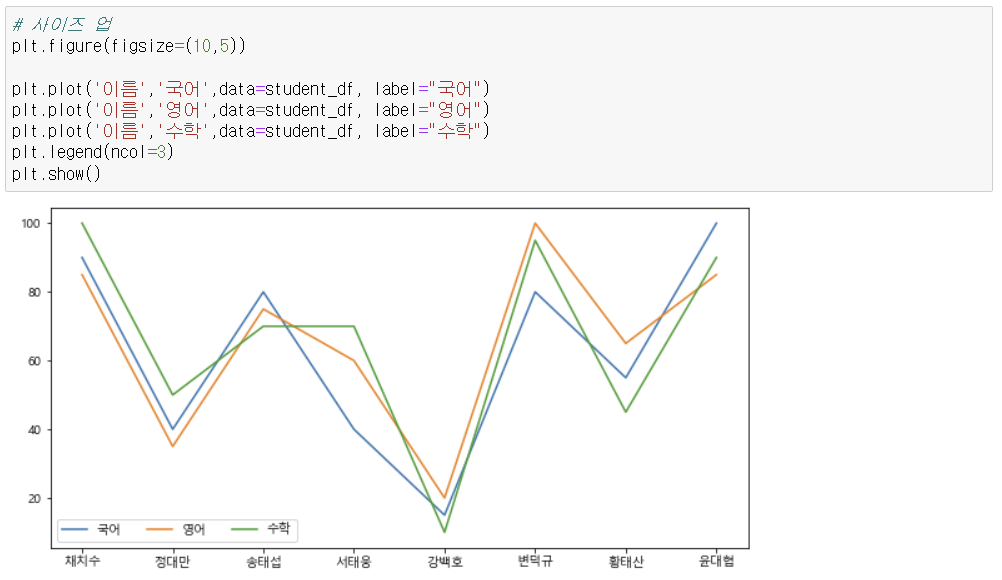
Task: Click the comment line '# 사이즈 업'
Action: (x=62, y=24)
